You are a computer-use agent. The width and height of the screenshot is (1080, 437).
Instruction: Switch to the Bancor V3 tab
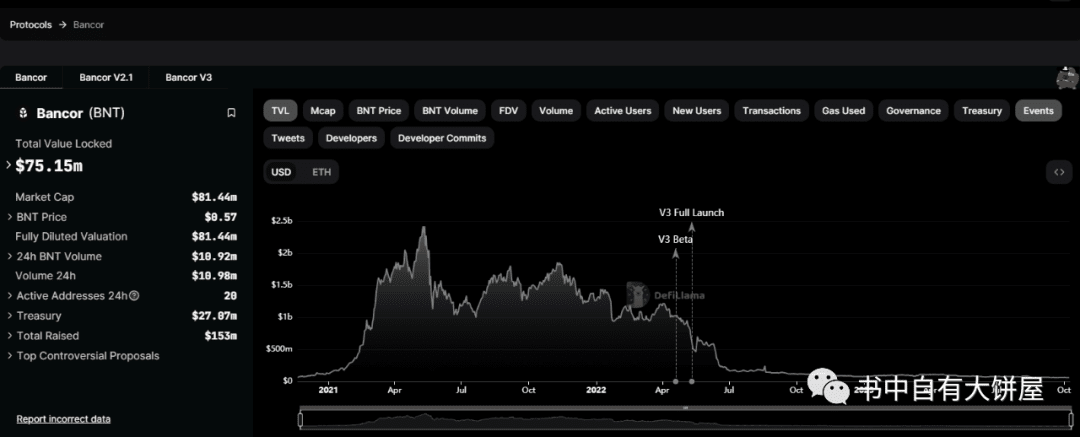pyautogui.click(x=188, y=77)
